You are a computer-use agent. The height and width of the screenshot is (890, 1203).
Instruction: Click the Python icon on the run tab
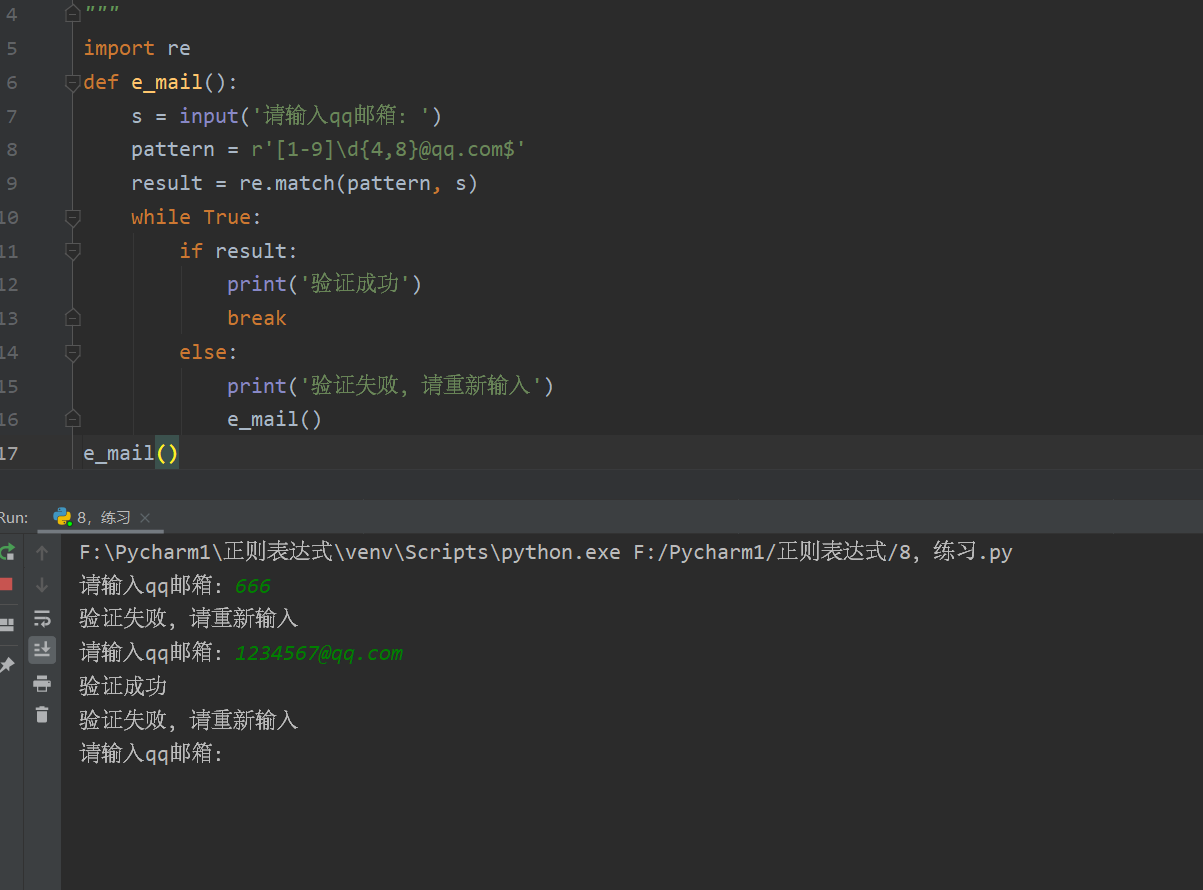[62, 517]
